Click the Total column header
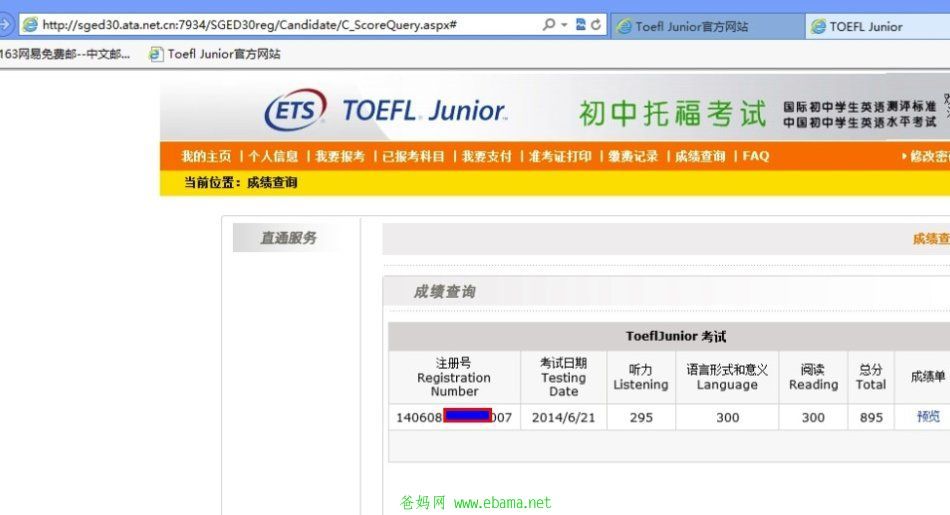950x515 pixels. 871,377
